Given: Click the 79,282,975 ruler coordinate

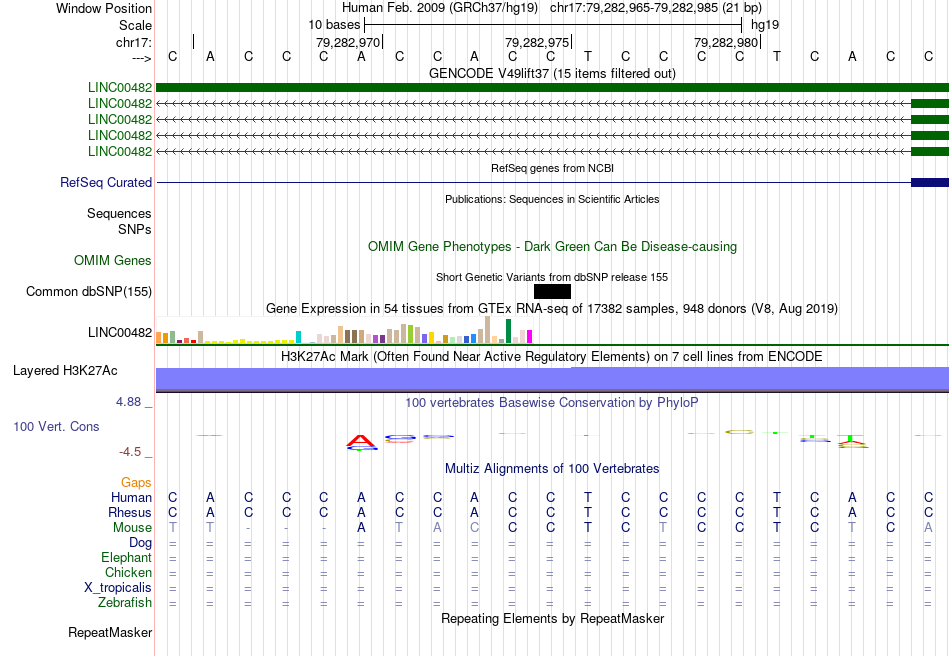Looking at the screenshot, I should pyautogui.click(x=537, y=42).
